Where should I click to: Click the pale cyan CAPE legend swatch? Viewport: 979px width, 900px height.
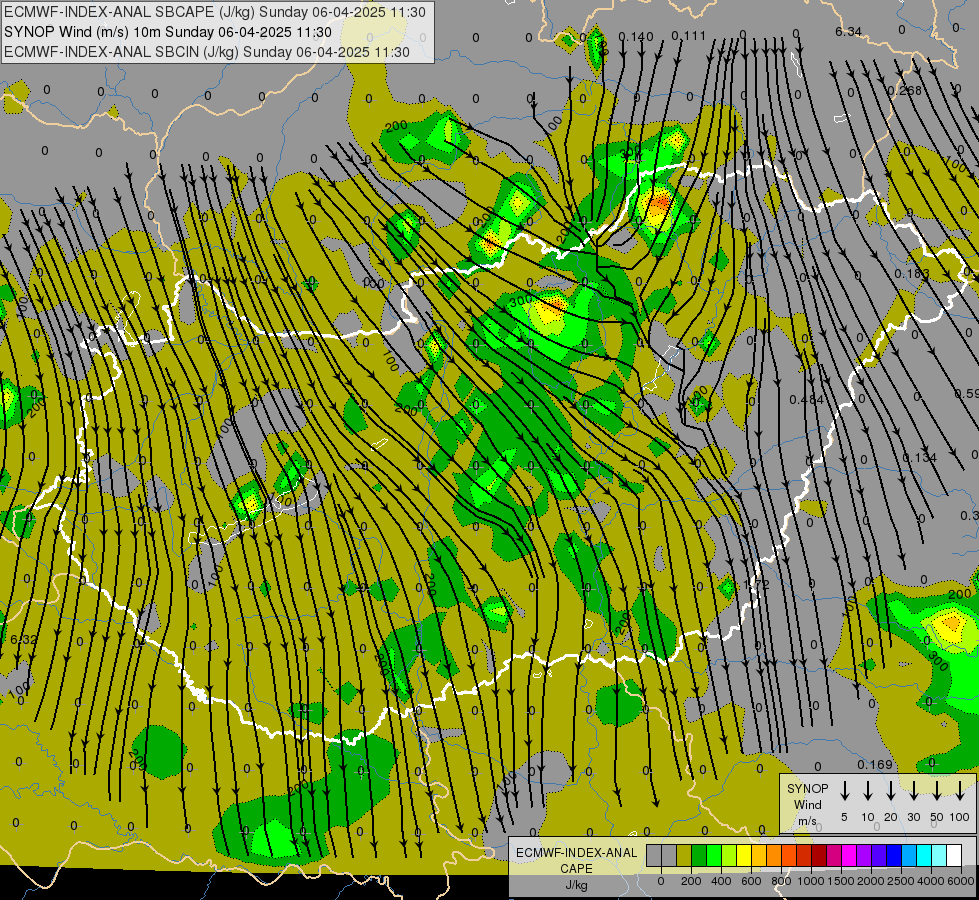point(939,856)
